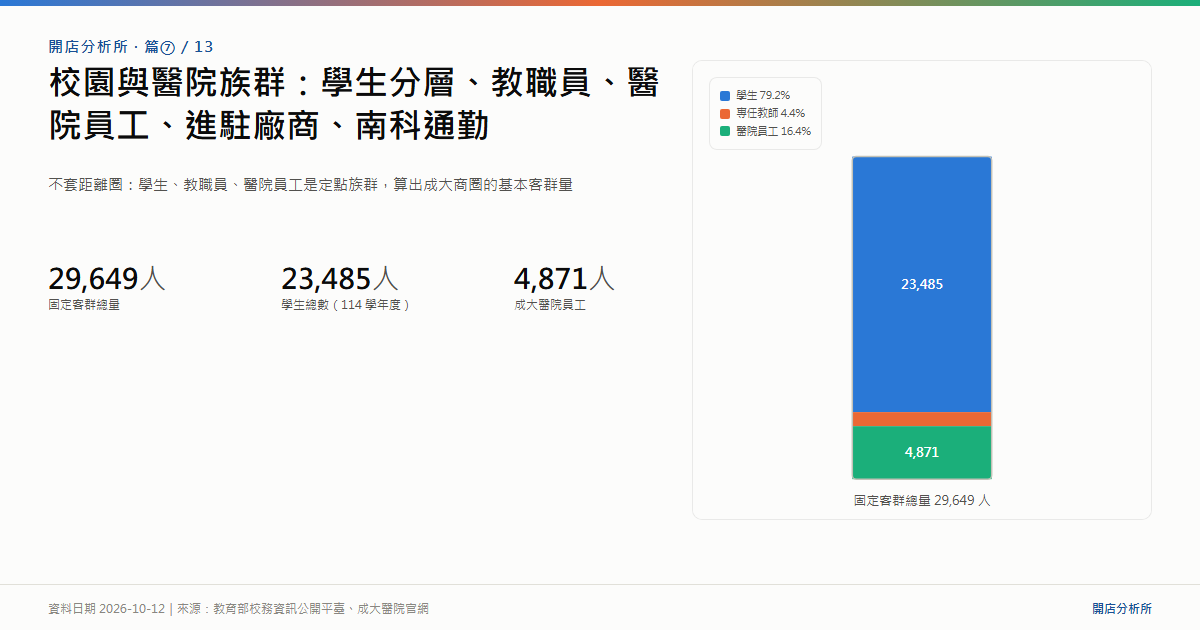Click the thin orange bar segment
The image size is (1200, 630).
pyautogui.click(x=922, y=419)
